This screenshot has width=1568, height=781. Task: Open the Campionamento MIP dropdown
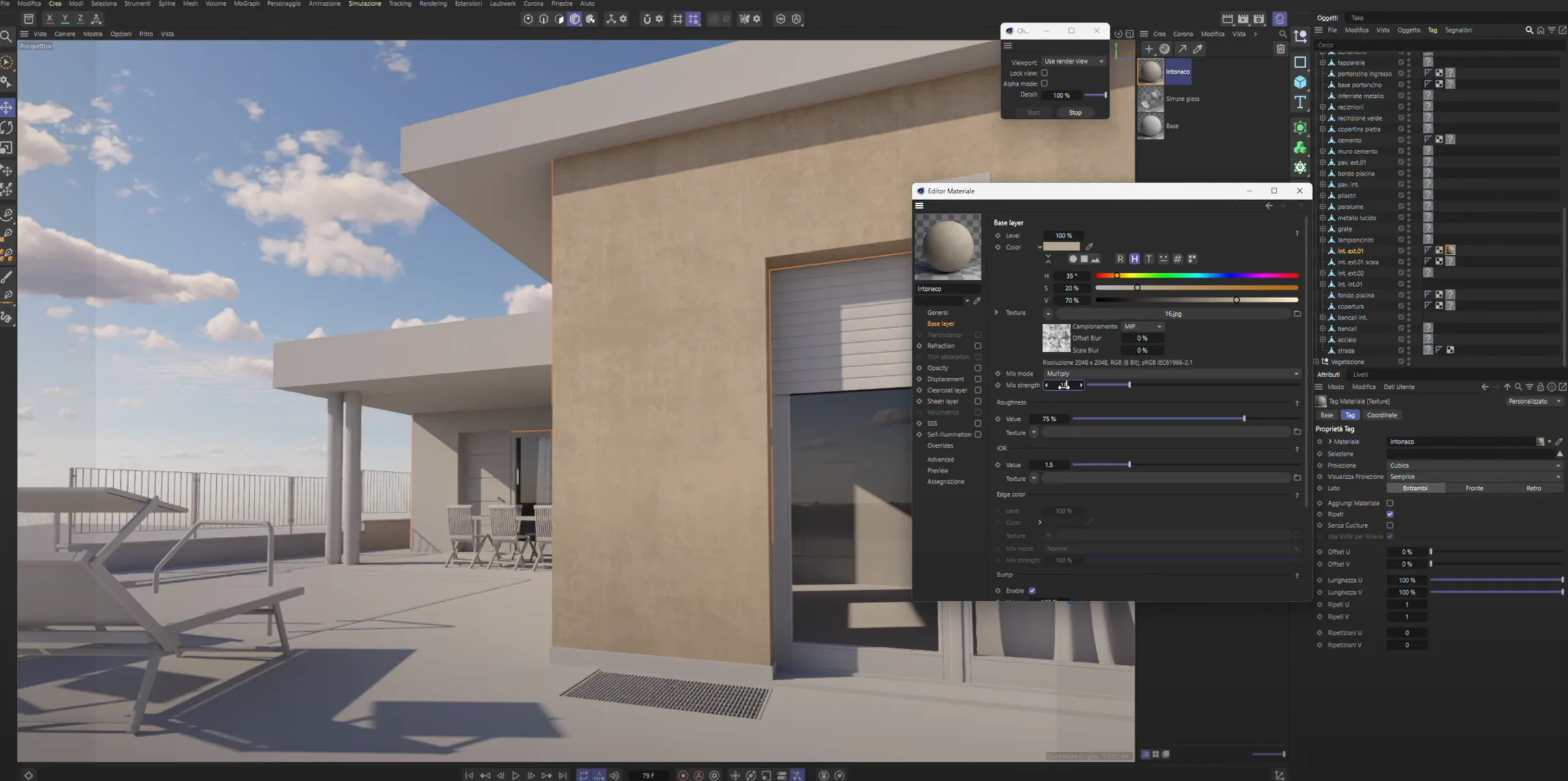1143,327
